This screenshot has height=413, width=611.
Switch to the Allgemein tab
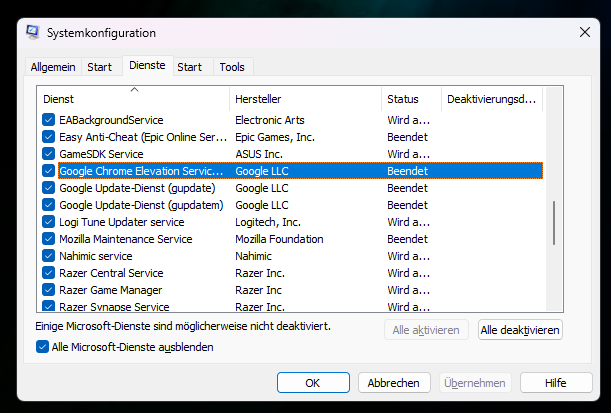point(53,67)
